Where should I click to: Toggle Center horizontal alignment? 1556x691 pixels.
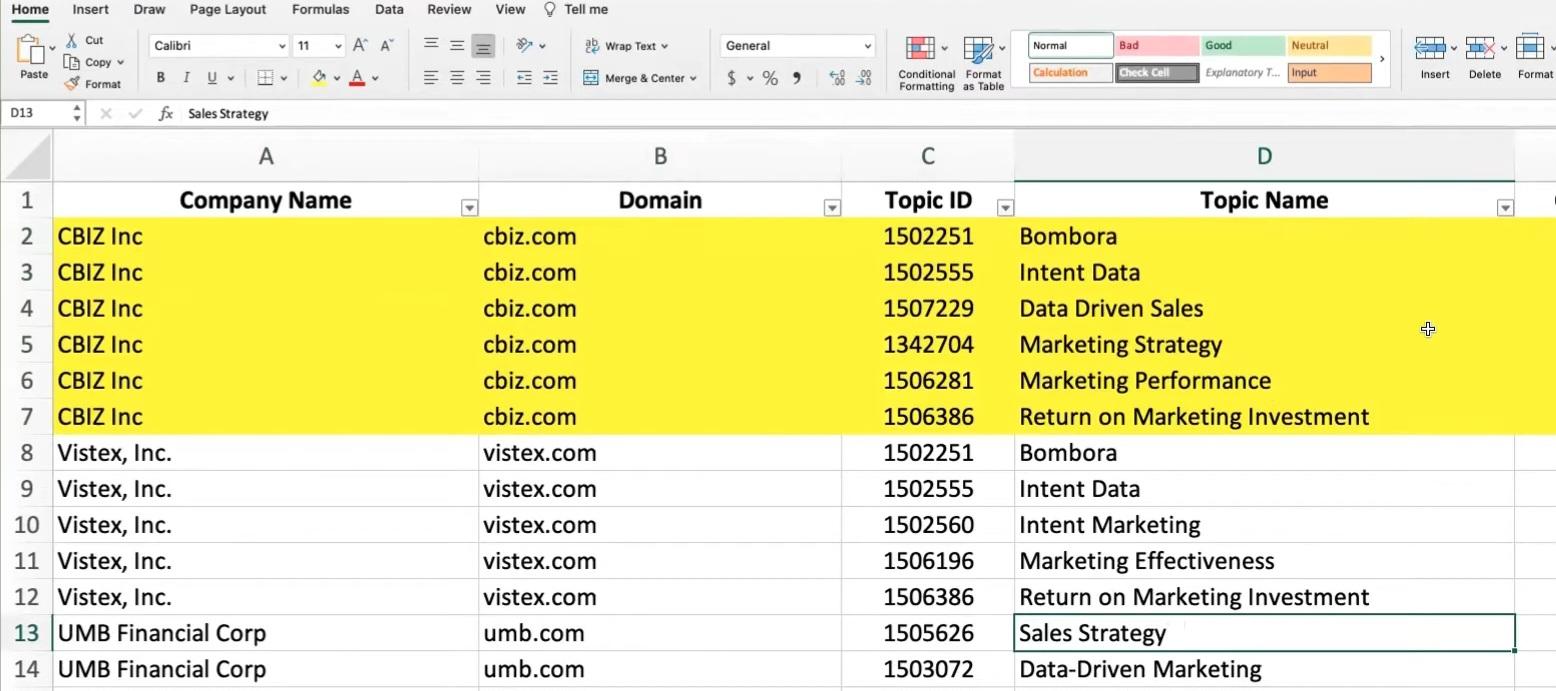coord(457,78)
